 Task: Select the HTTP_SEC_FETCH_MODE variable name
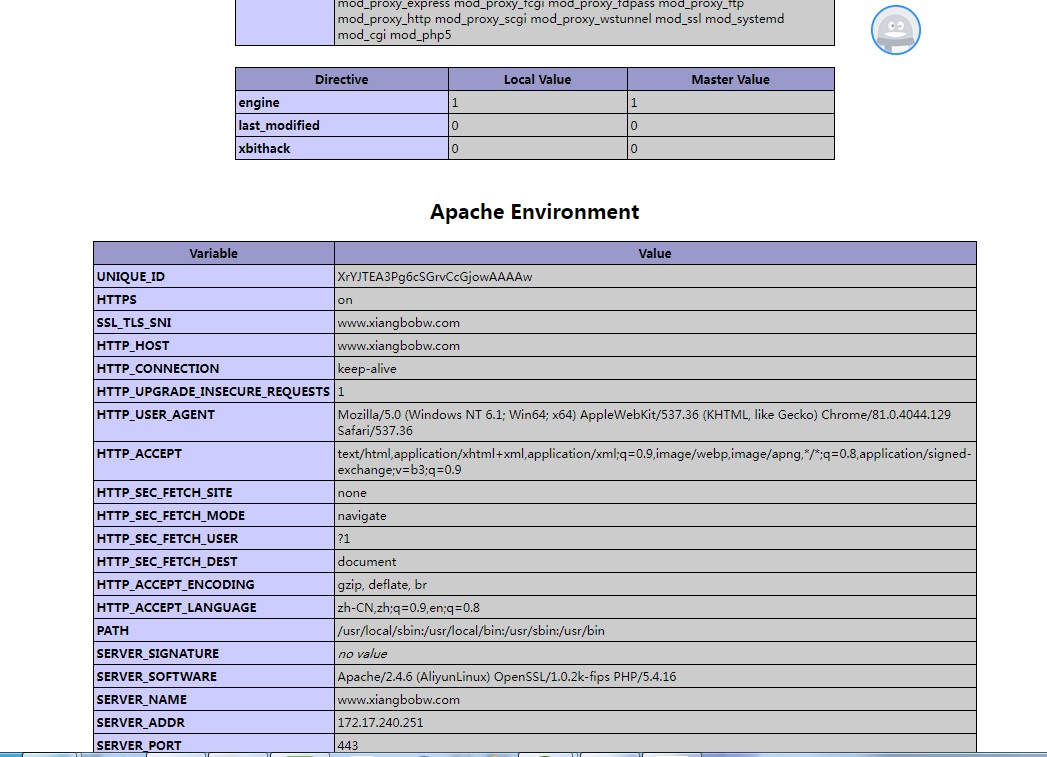pos(171,515)
